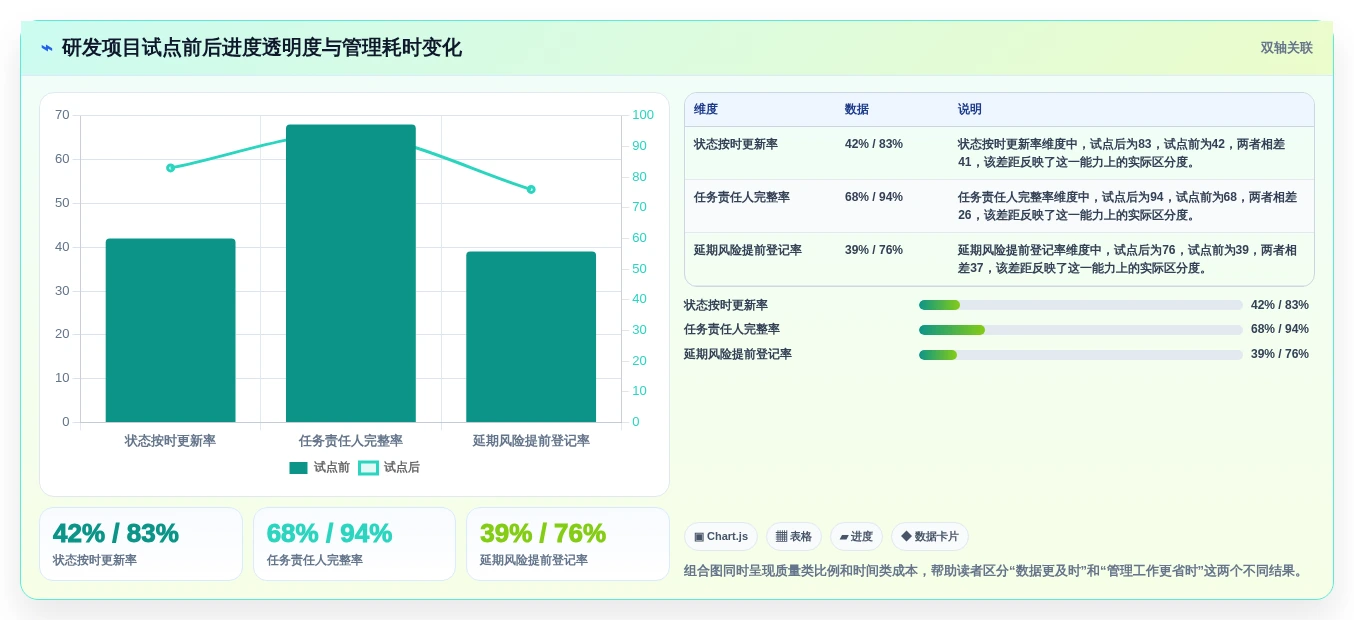The image size is (1354, 620).
Task: Click the 任务责任人完整率 progress bar
Action: tap(1081, 329)
